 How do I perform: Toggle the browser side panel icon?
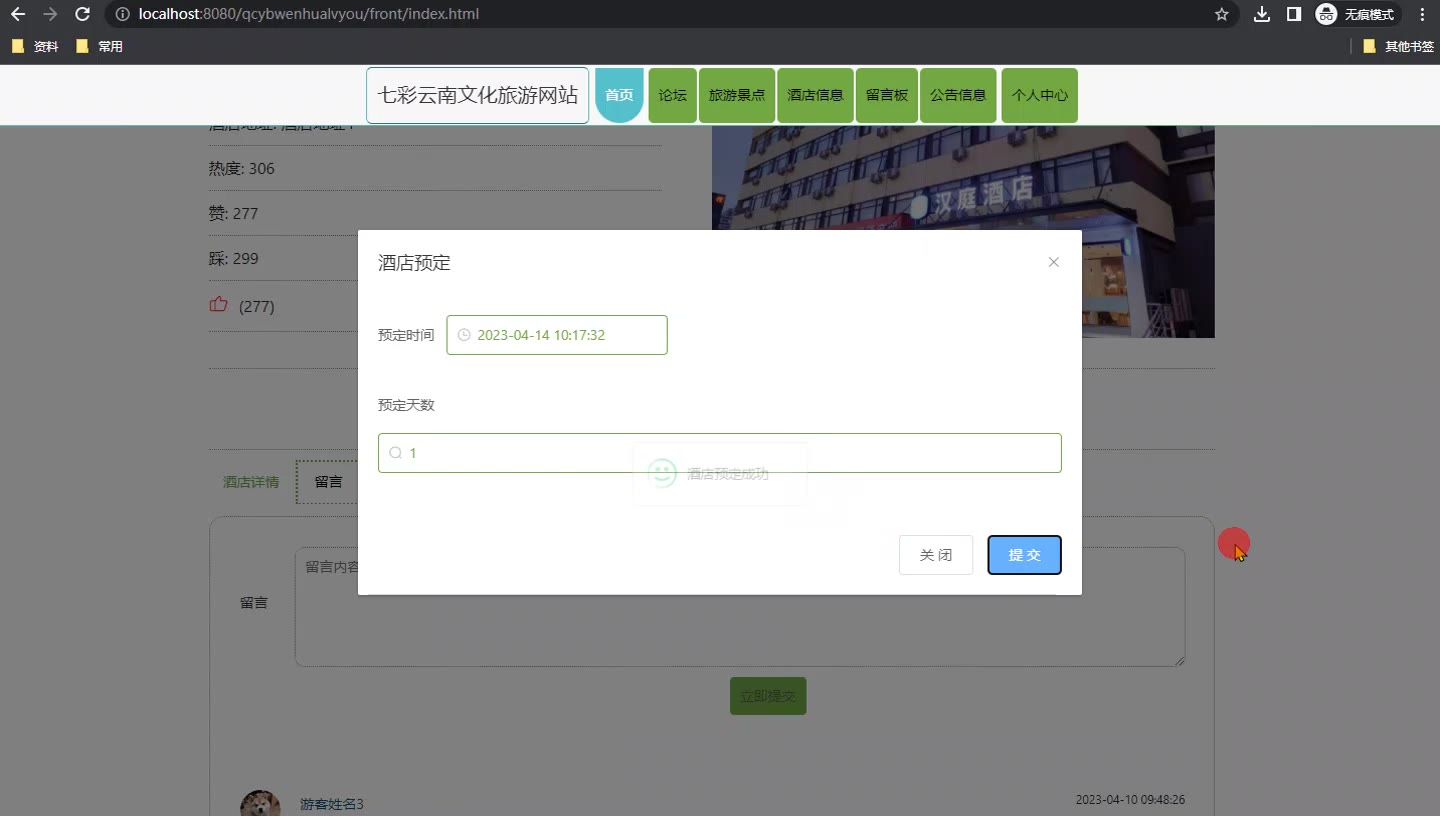(x=1293, y=14)
